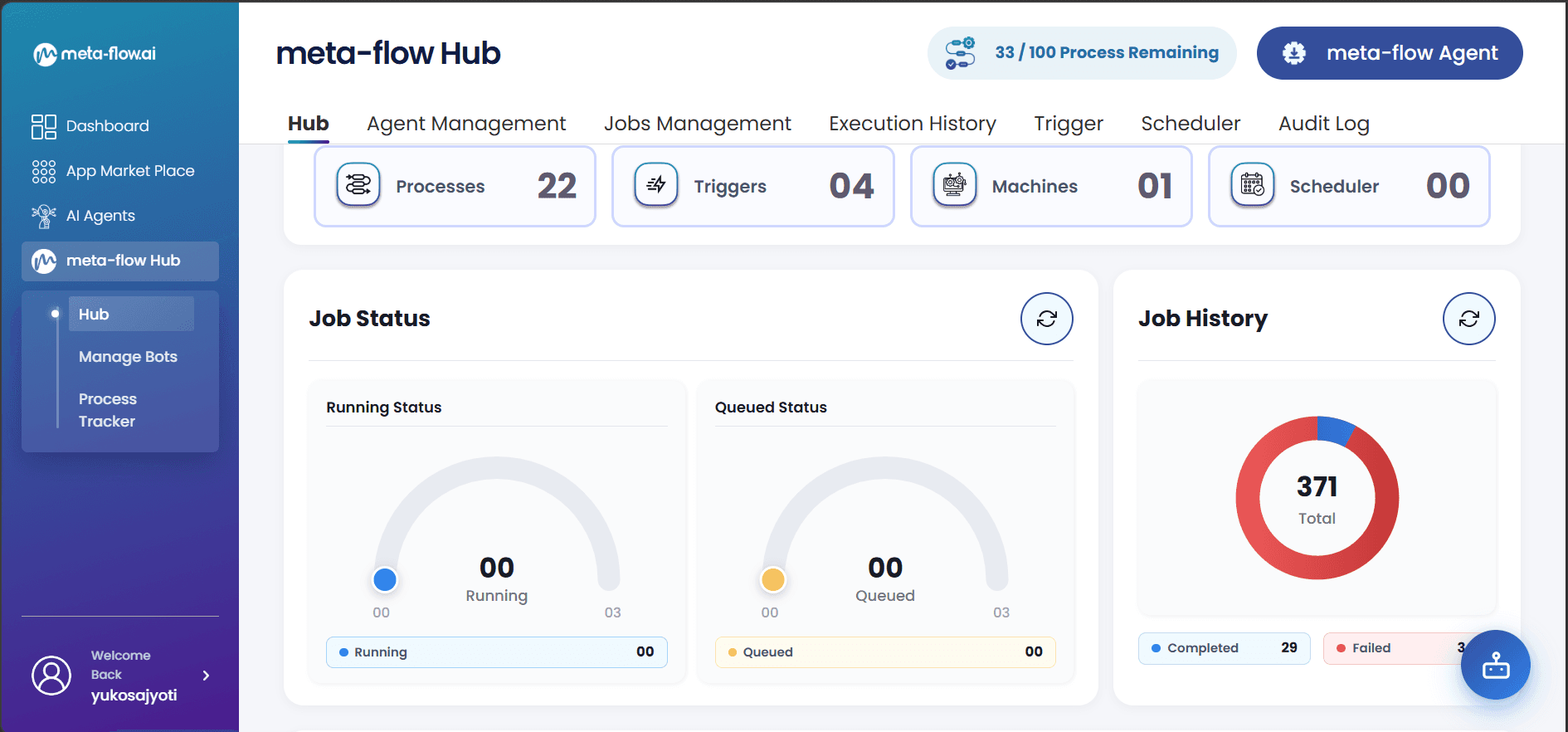This screenshot has width=1568, height=732.
Task: Click the process remaining workflow icon
Action: [961, 53]
